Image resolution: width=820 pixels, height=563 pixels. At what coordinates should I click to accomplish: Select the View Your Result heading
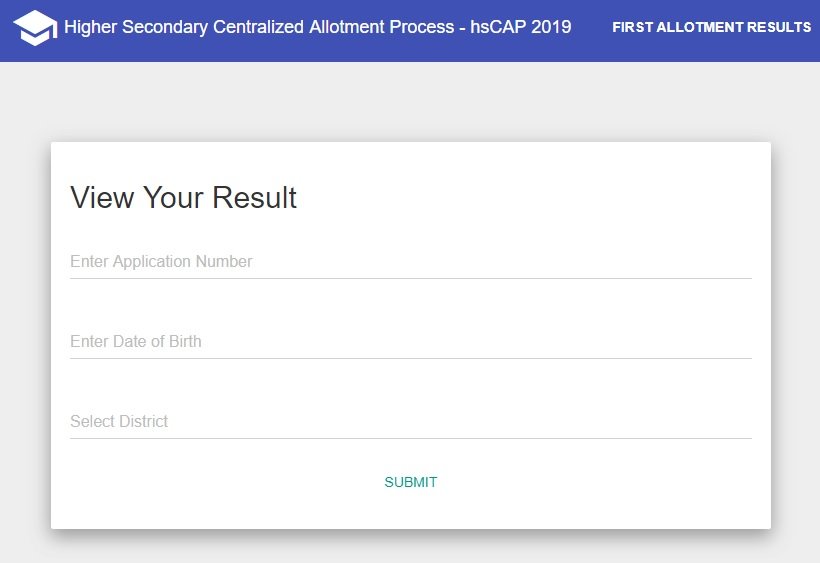184,198
